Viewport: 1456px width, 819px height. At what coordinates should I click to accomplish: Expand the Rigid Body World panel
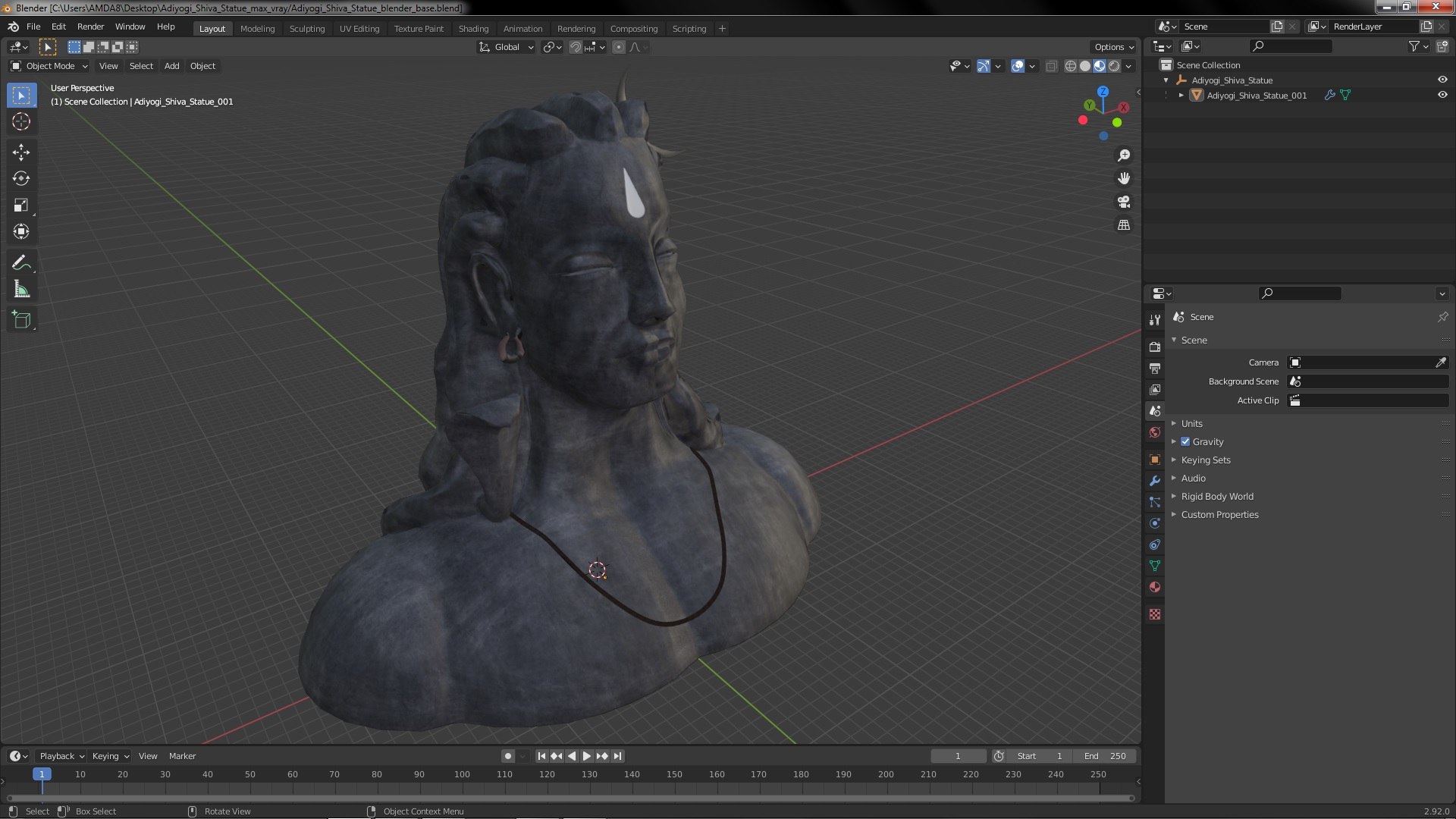coord(1216,497)
